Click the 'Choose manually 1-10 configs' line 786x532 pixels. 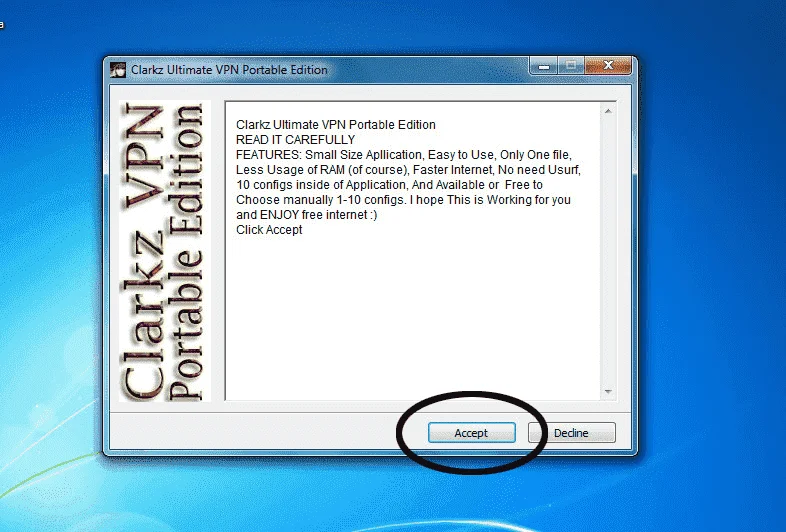403,200
